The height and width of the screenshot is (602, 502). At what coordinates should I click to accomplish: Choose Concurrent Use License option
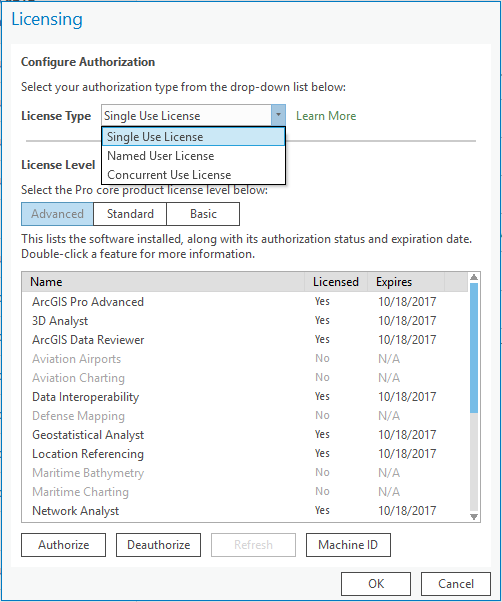coord(193,175)
